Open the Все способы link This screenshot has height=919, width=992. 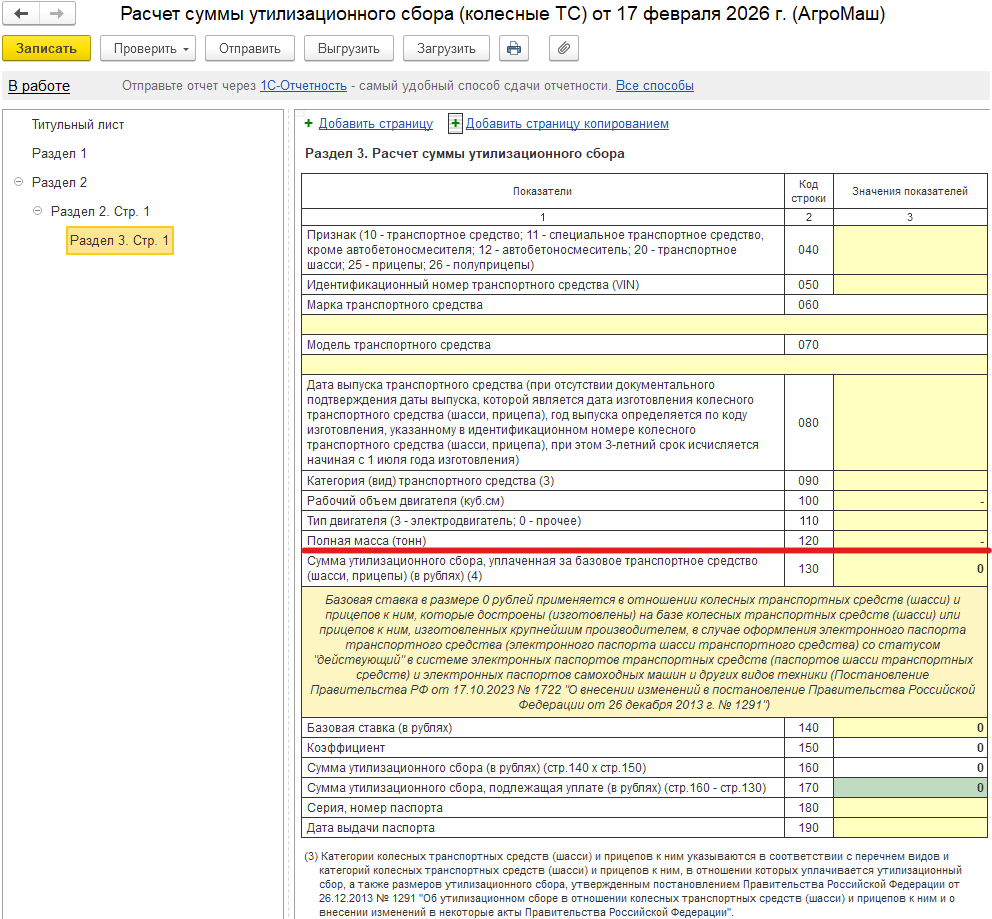click(x=654, y=86)
